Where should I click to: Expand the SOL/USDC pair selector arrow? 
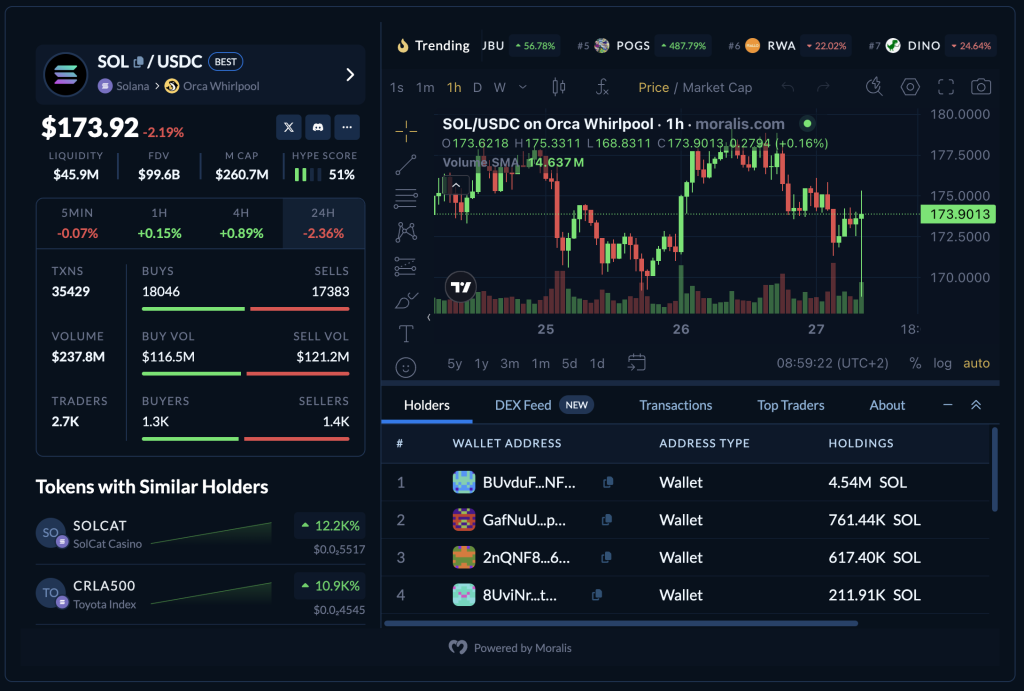click(350, 75)
